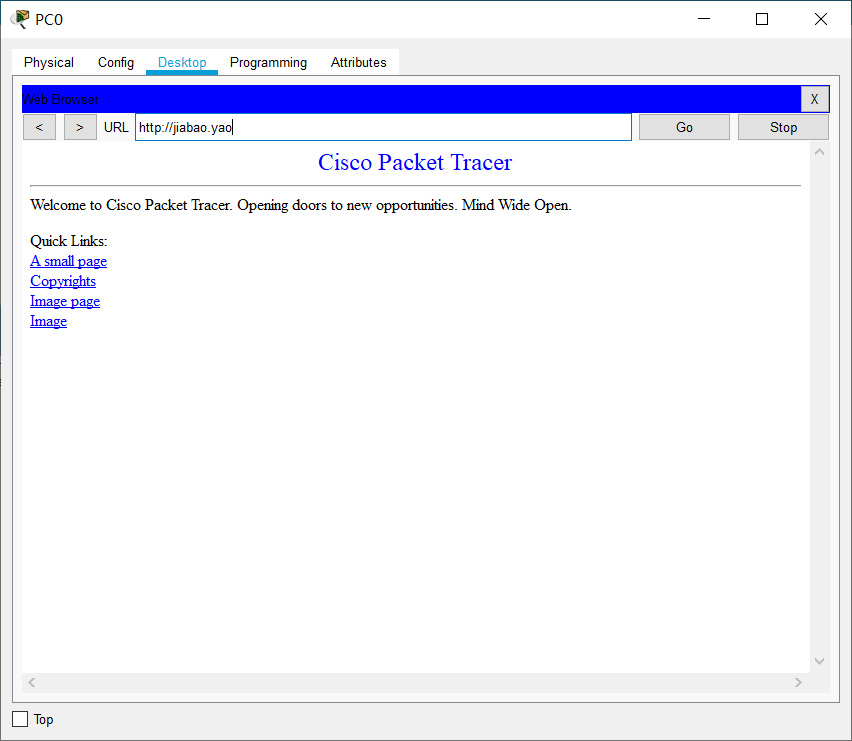Close the PC0 window

point(820,19)
